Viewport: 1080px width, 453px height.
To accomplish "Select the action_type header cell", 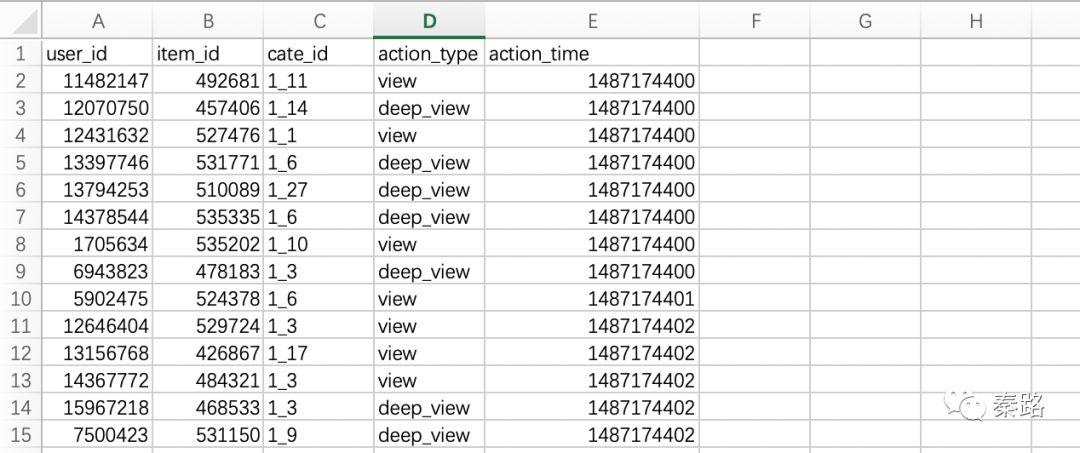I will point(429,54).
